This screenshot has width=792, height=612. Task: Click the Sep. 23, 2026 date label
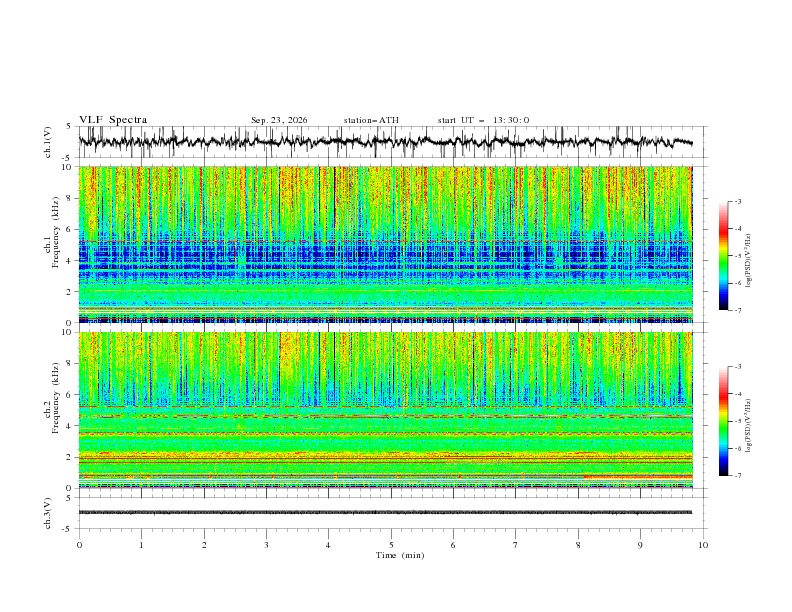[x=279, y=120]
